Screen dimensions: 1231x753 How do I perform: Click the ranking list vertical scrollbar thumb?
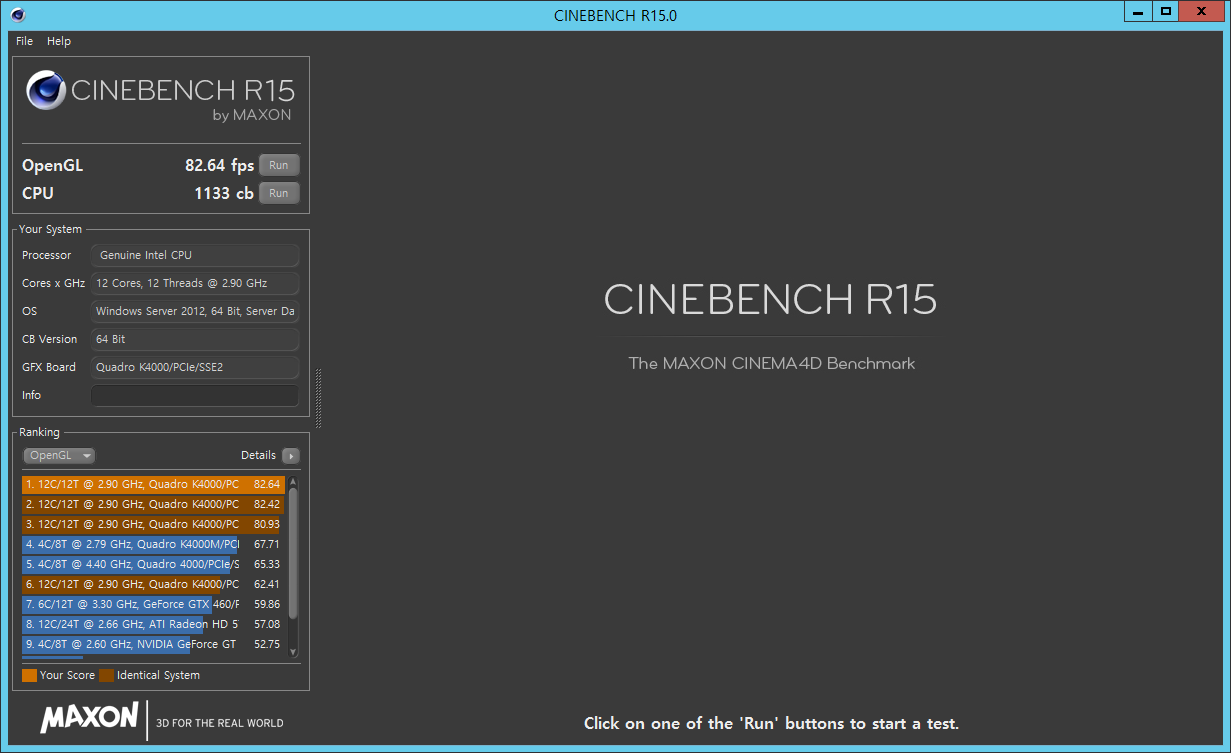(x=293, y=553)
